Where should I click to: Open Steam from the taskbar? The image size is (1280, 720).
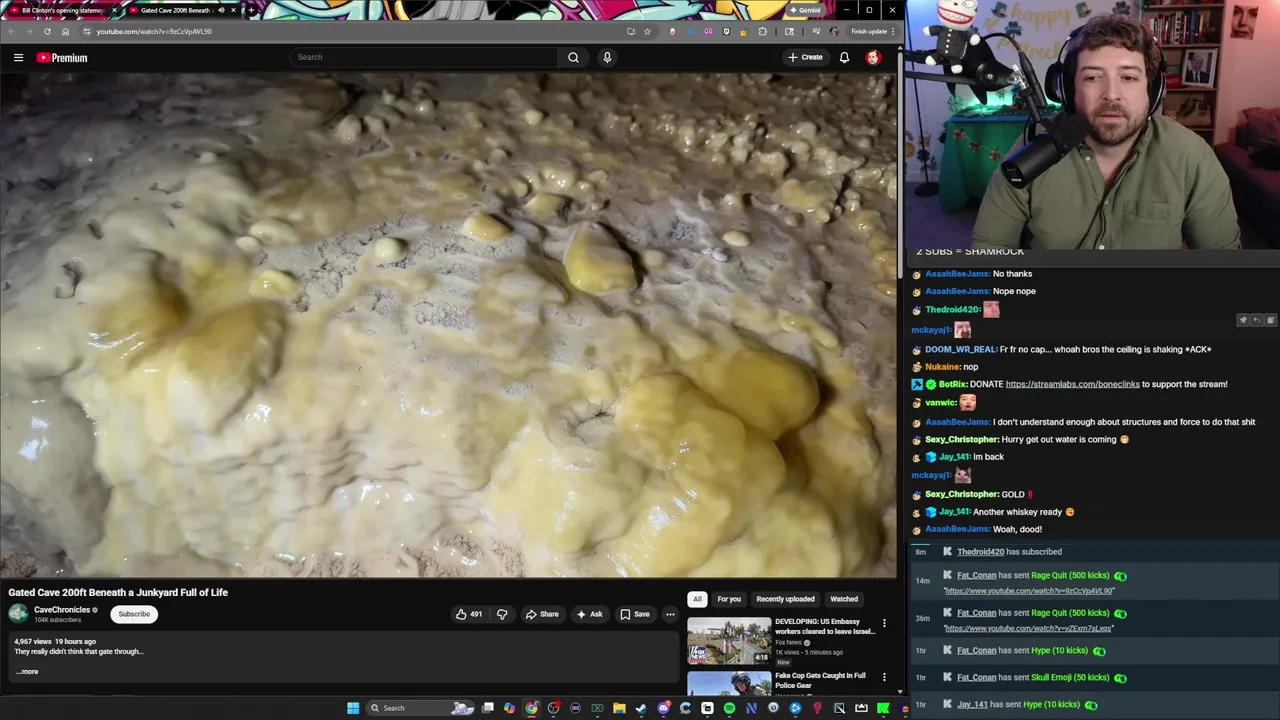pos(641,708)
